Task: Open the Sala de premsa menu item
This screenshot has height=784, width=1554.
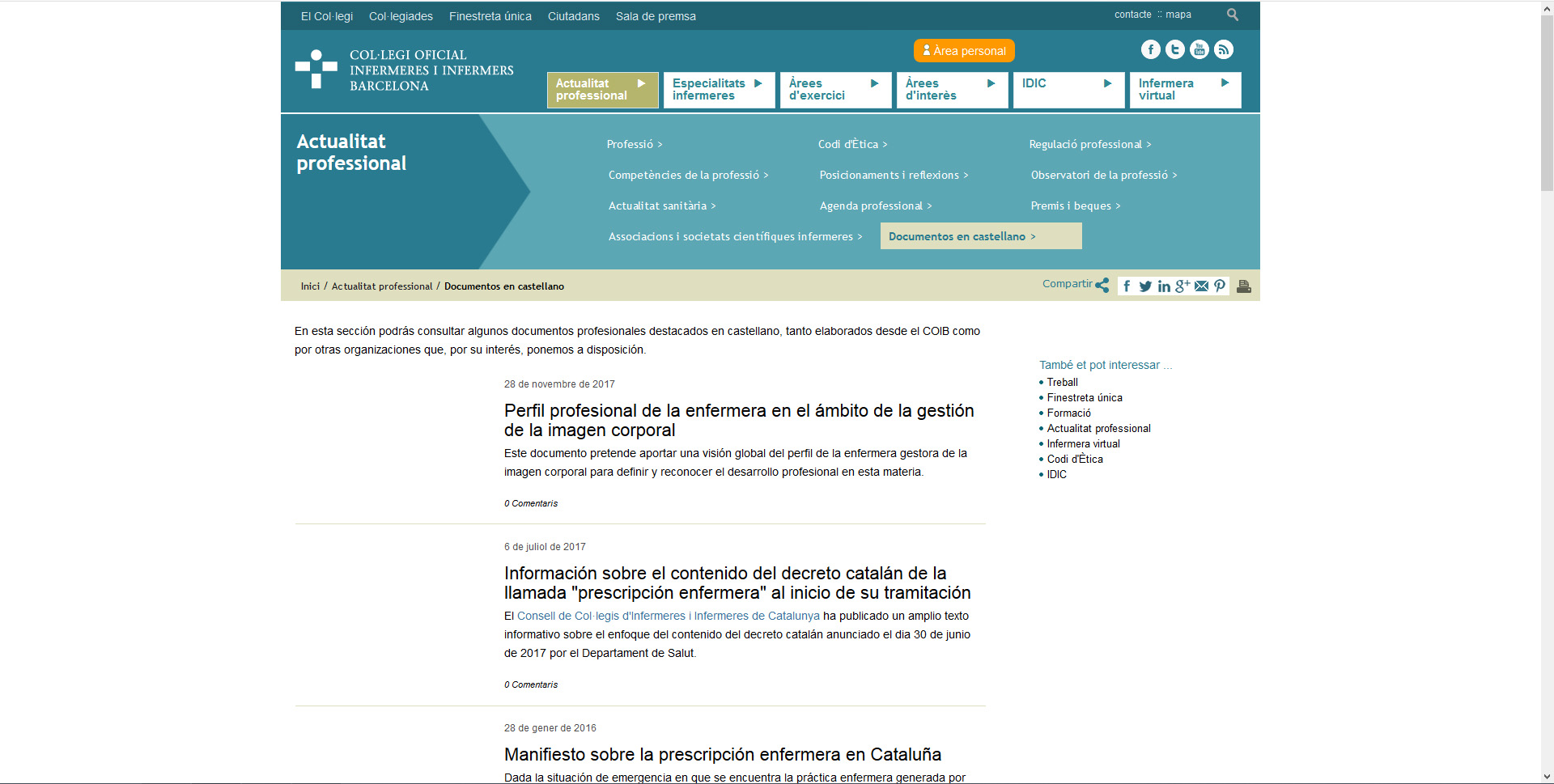Action: [656, 16]
